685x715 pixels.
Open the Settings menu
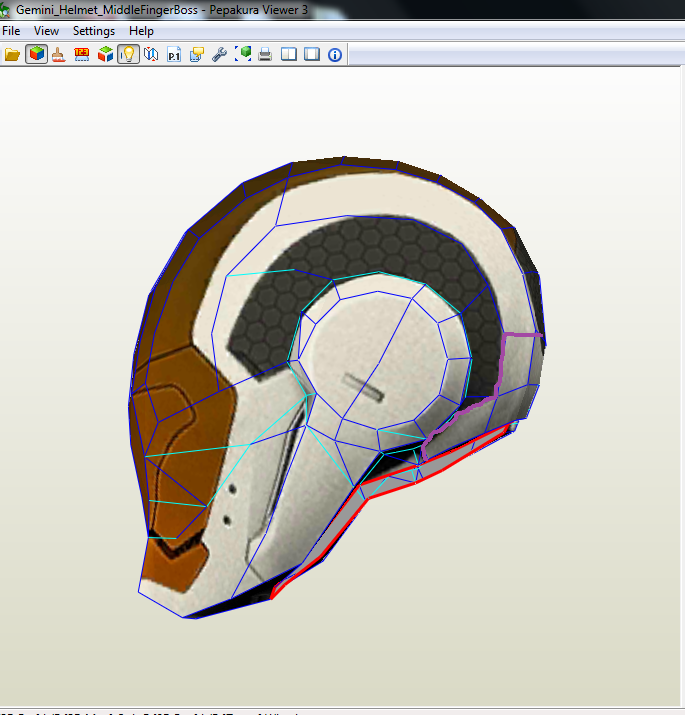click(94, 31)
